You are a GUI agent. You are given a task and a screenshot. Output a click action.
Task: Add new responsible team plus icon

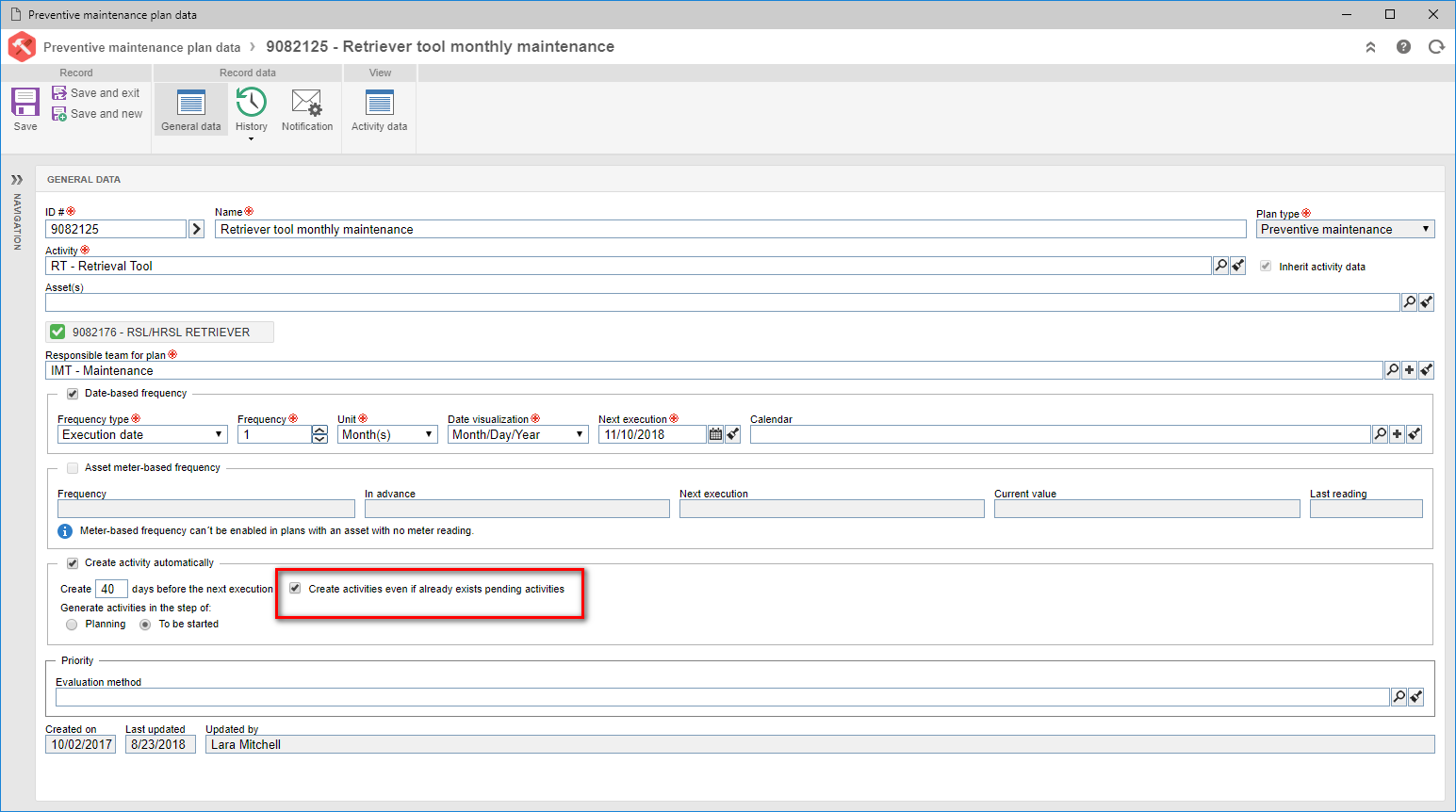point(1410,370)
